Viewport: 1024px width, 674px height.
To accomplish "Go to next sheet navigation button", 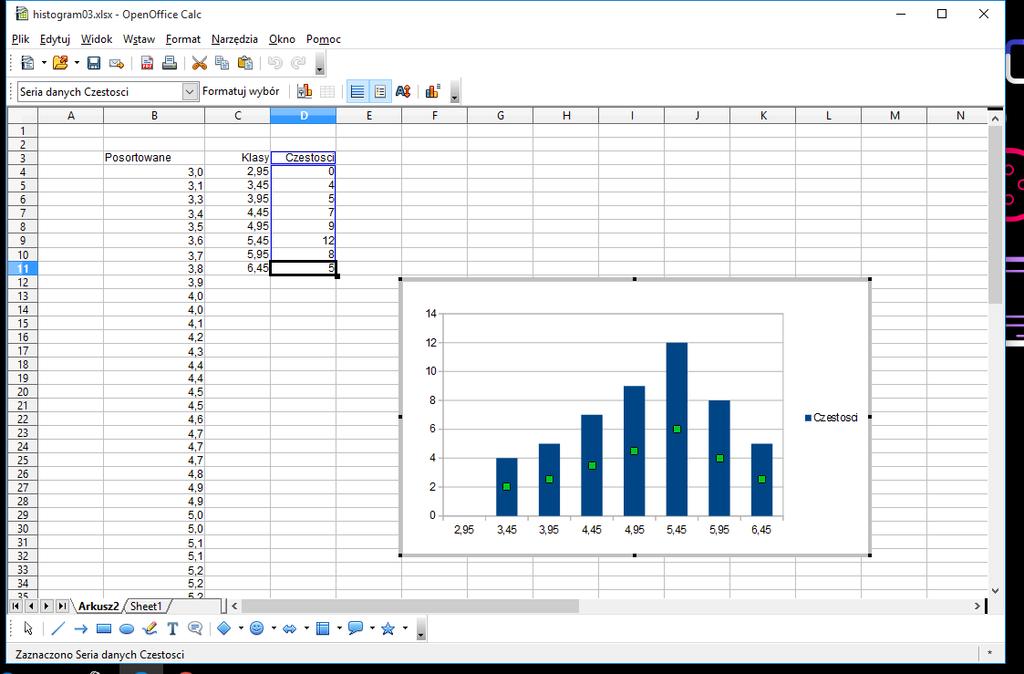I will 46,606.
